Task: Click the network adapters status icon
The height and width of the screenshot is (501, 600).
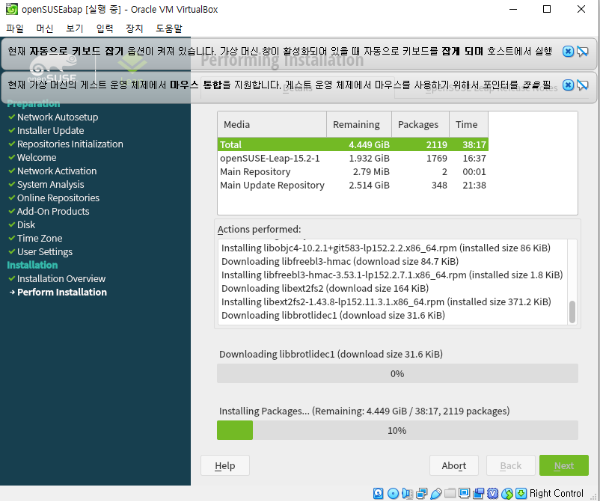Action: point(422,493)
